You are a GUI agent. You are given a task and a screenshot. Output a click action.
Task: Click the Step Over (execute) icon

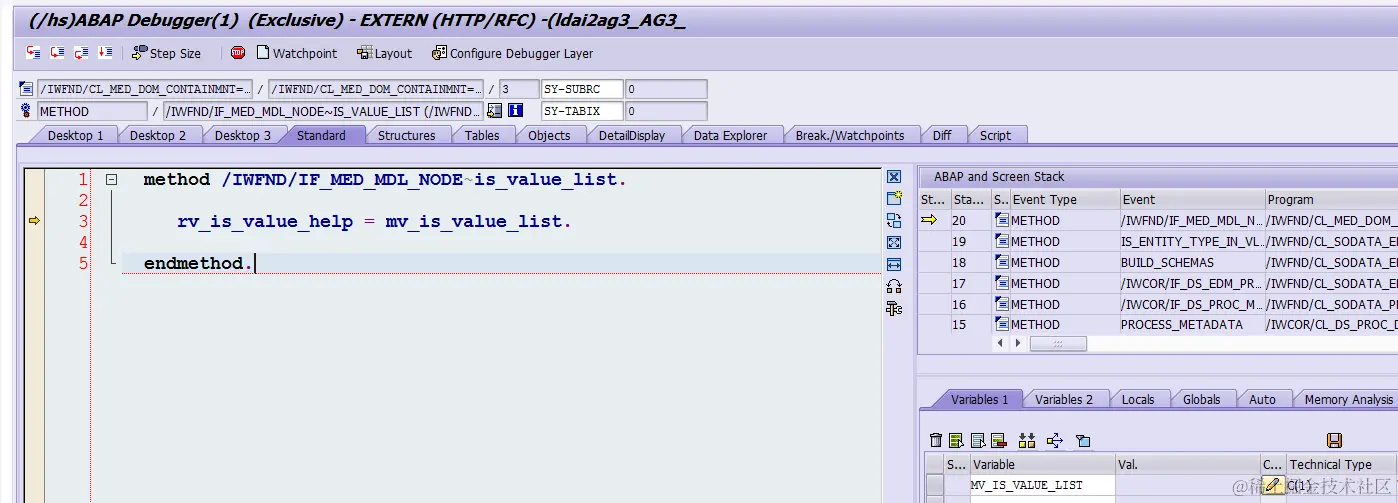[57, 53]
